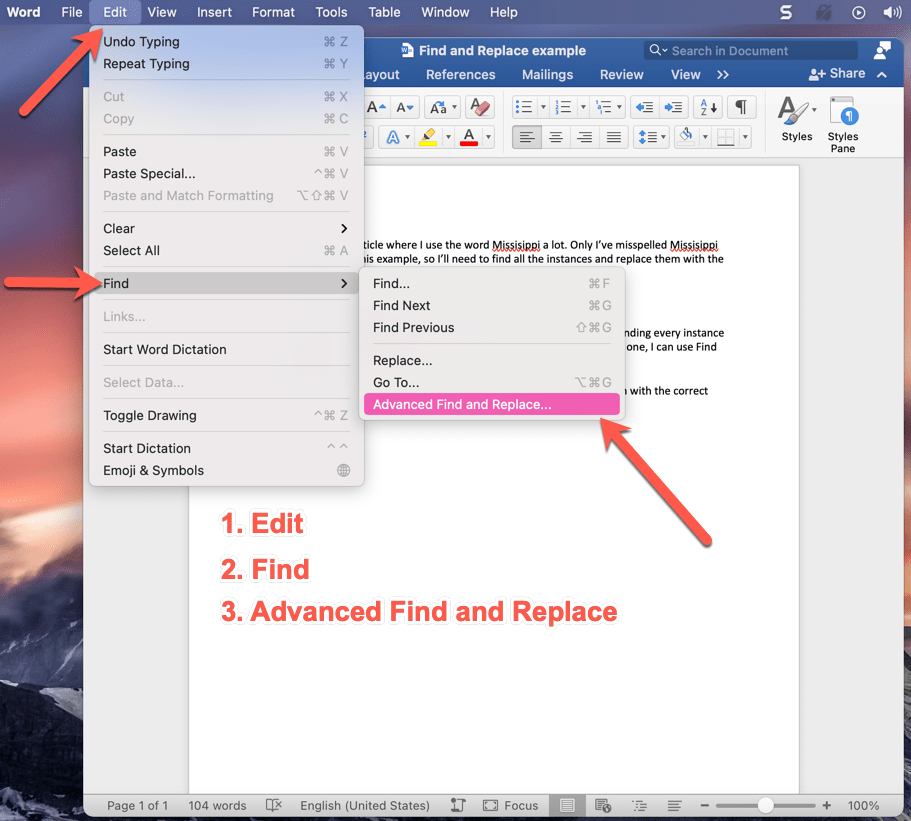Decrease font size with the A-down icon
This screenshot has height=821, width=911.
coord(404,107)
